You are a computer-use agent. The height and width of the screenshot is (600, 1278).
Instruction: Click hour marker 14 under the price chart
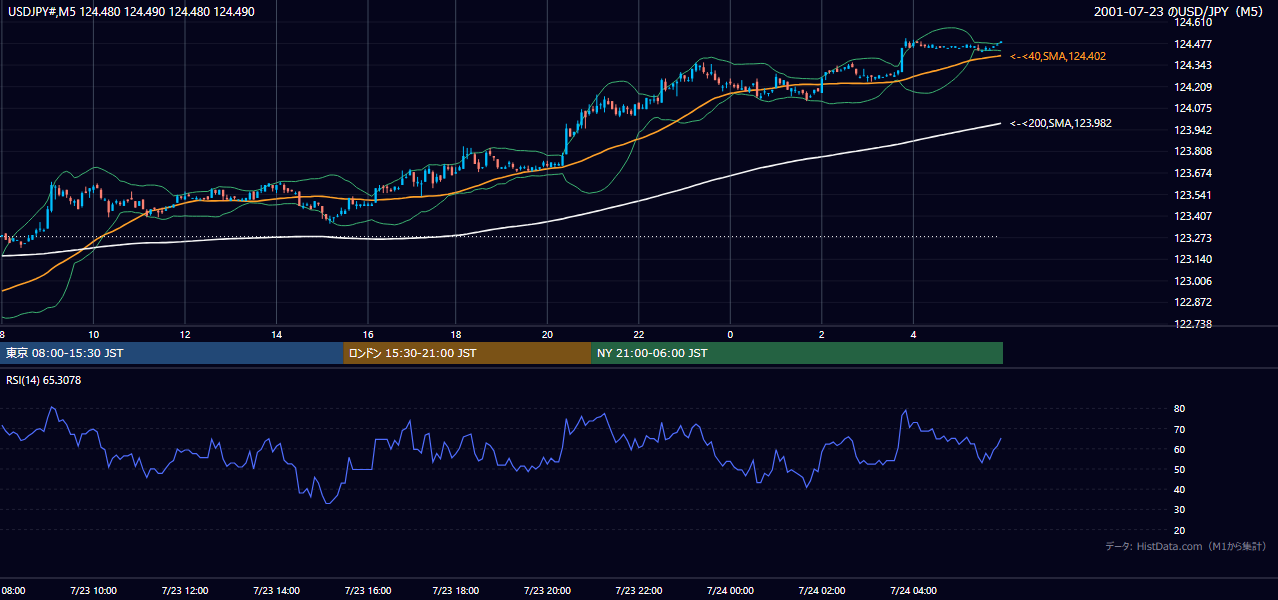coord(276,334)
